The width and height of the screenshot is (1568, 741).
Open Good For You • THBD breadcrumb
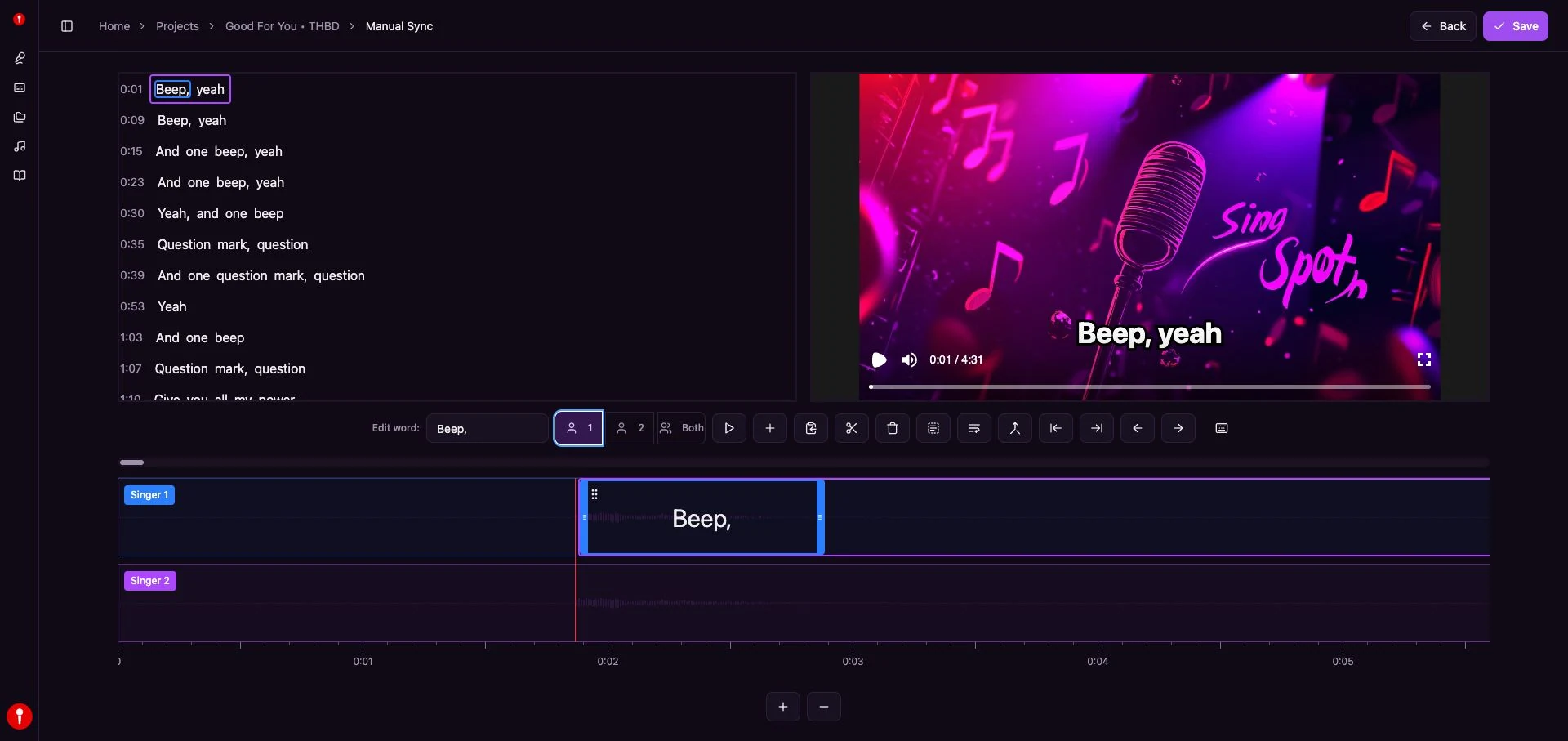[x=283, y=26]
